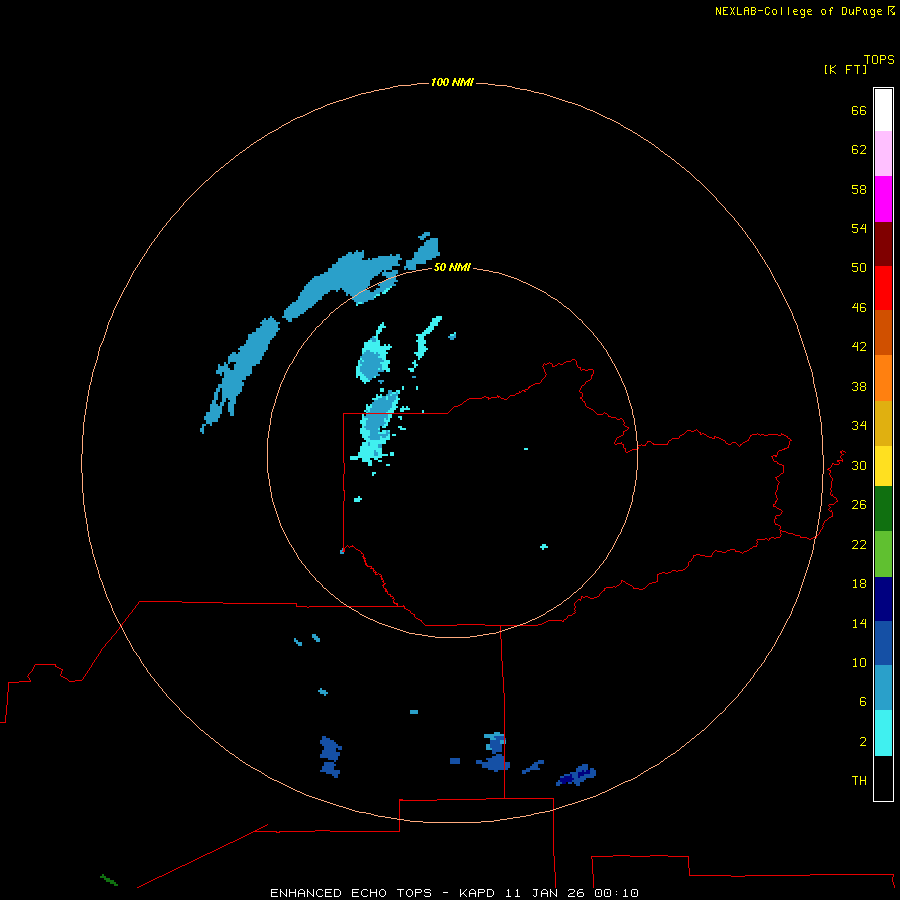Viewport: 900px width, 900px height.
Task: Select the white swatch in the tops legend
Action: click(883, 110)
